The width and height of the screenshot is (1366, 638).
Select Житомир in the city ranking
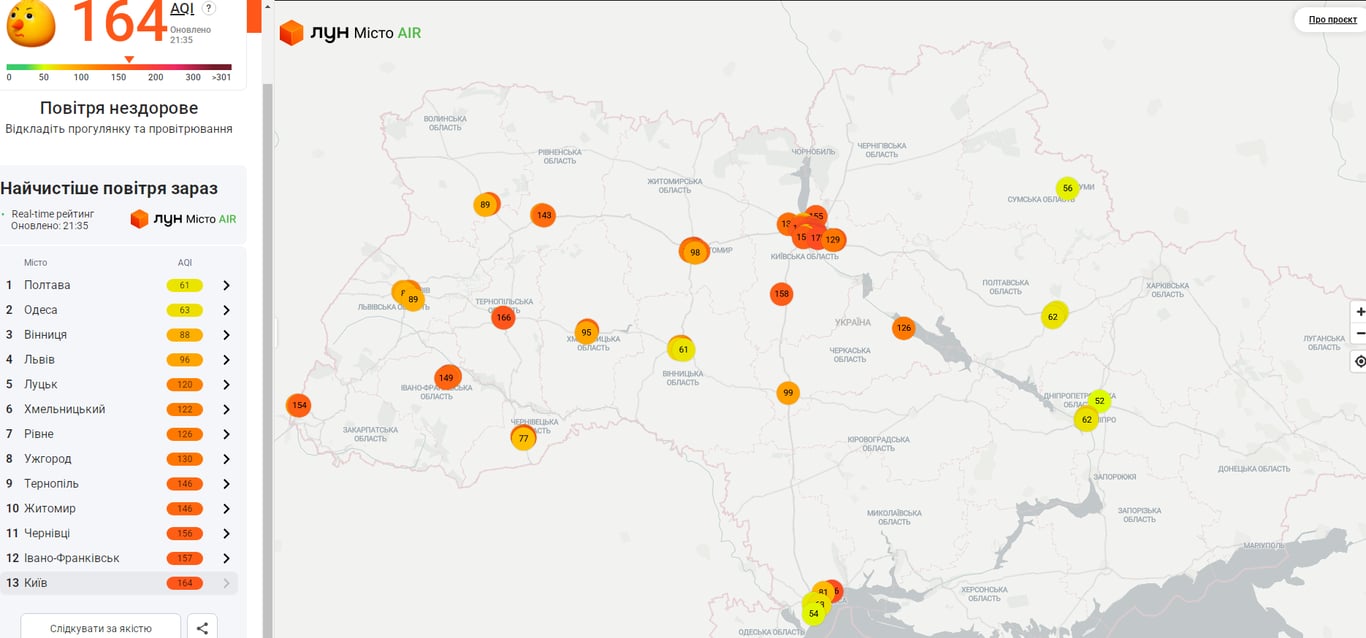(x=50, y=509)
